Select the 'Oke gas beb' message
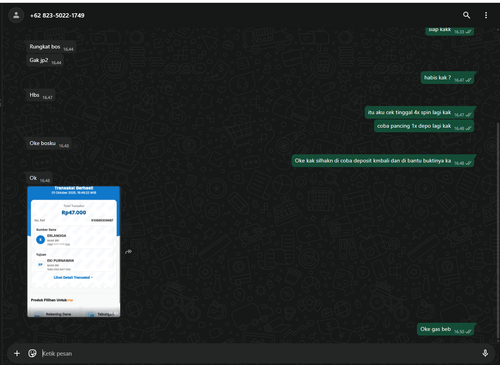The image size is (500, 365). (445, 329)
